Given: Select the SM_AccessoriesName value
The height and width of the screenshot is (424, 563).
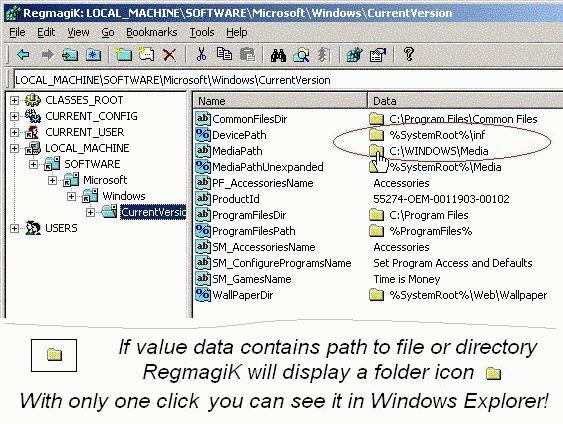Looking at the screenshot, I should 264,247.
